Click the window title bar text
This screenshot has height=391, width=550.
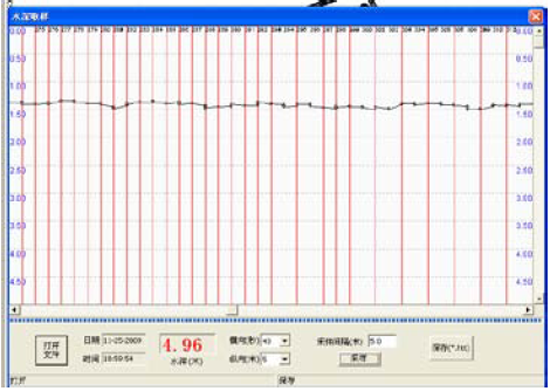coord(30,16)
